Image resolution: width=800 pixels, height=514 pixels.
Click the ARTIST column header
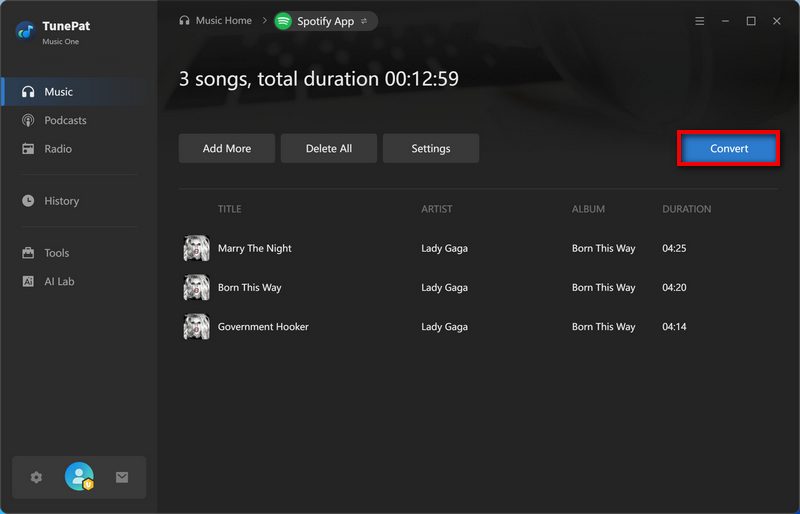click(x=437, y=209)
